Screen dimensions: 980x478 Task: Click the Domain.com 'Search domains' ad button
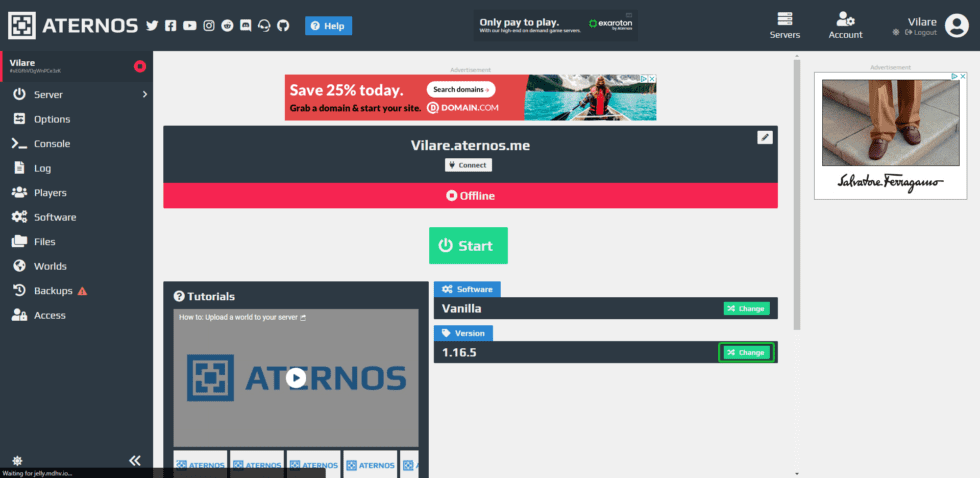coord(461,89)
